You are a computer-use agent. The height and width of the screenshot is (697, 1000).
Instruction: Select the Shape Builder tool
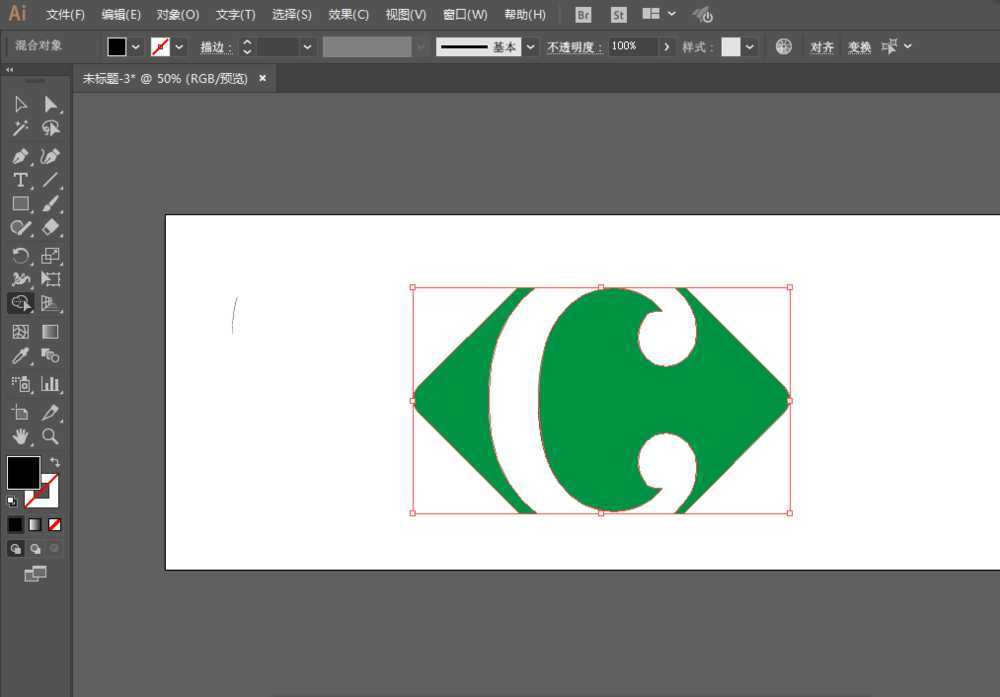pos(20,303)
